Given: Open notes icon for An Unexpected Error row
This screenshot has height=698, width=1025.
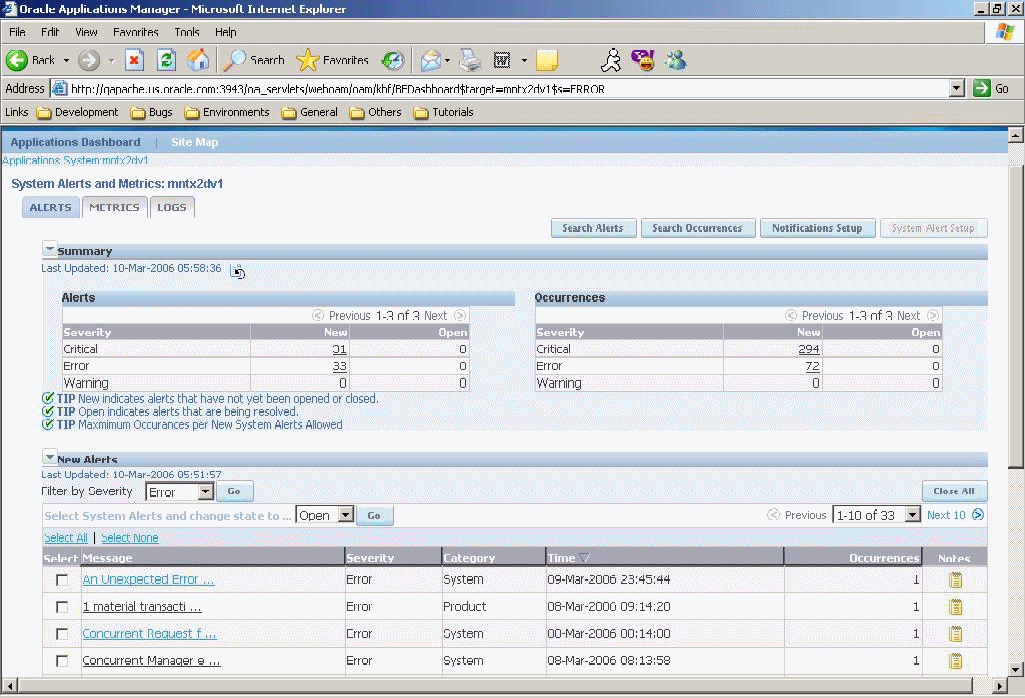Looking at the screenshot, I should pyautogui.click(x=955, y=579).
